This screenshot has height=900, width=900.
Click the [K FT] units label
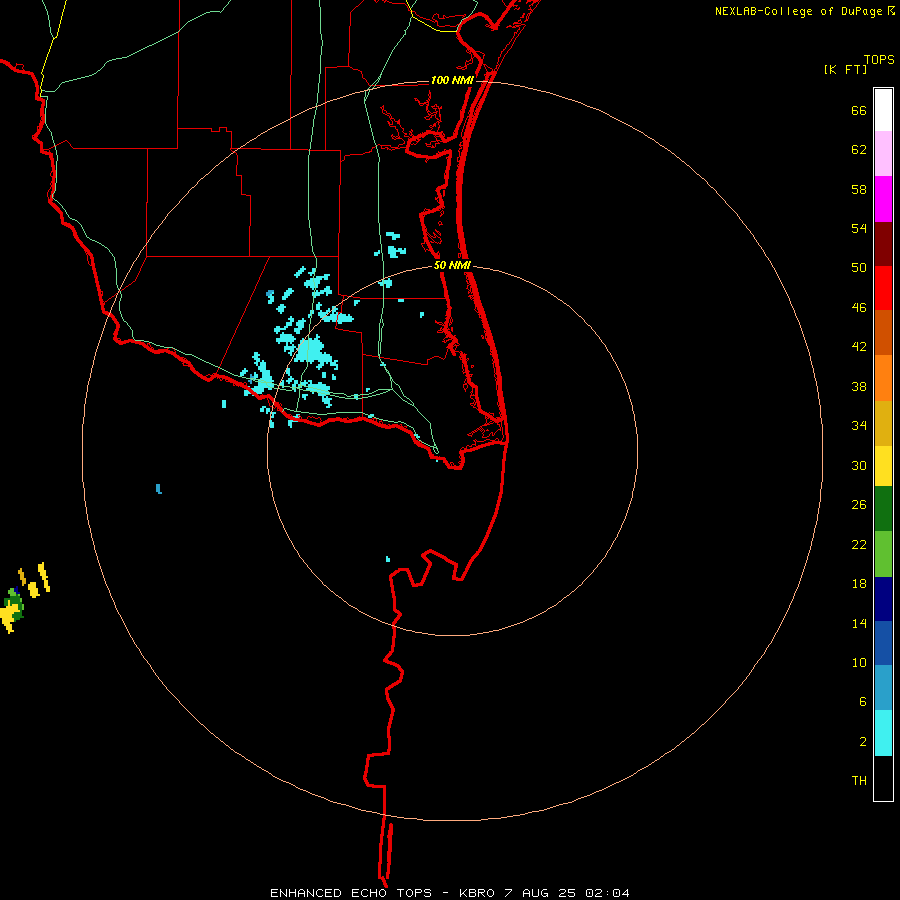(x=845, y=69)
